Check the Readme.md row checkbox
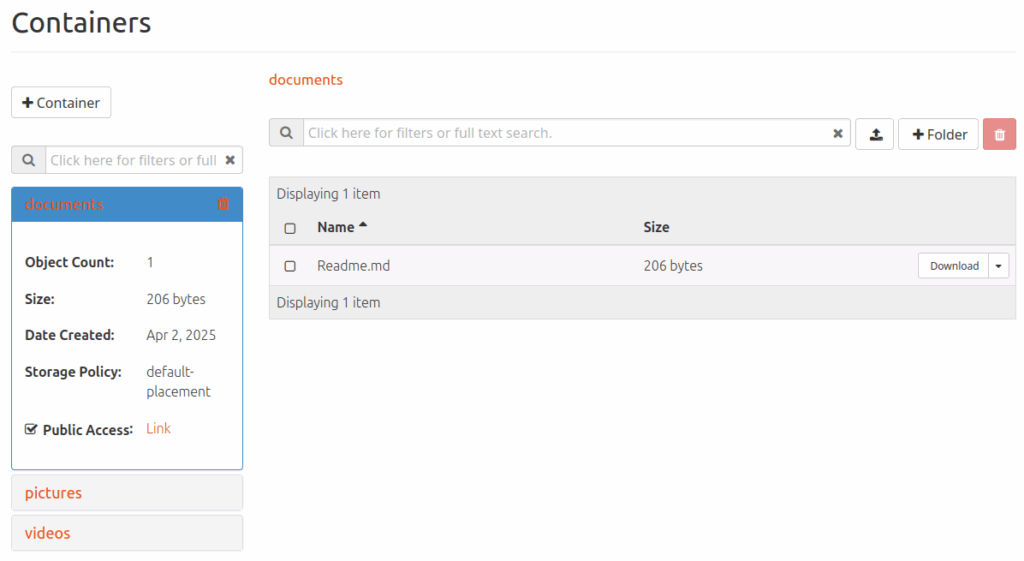Viewport: 1024px width, 561px height. (x=290, y=266)
